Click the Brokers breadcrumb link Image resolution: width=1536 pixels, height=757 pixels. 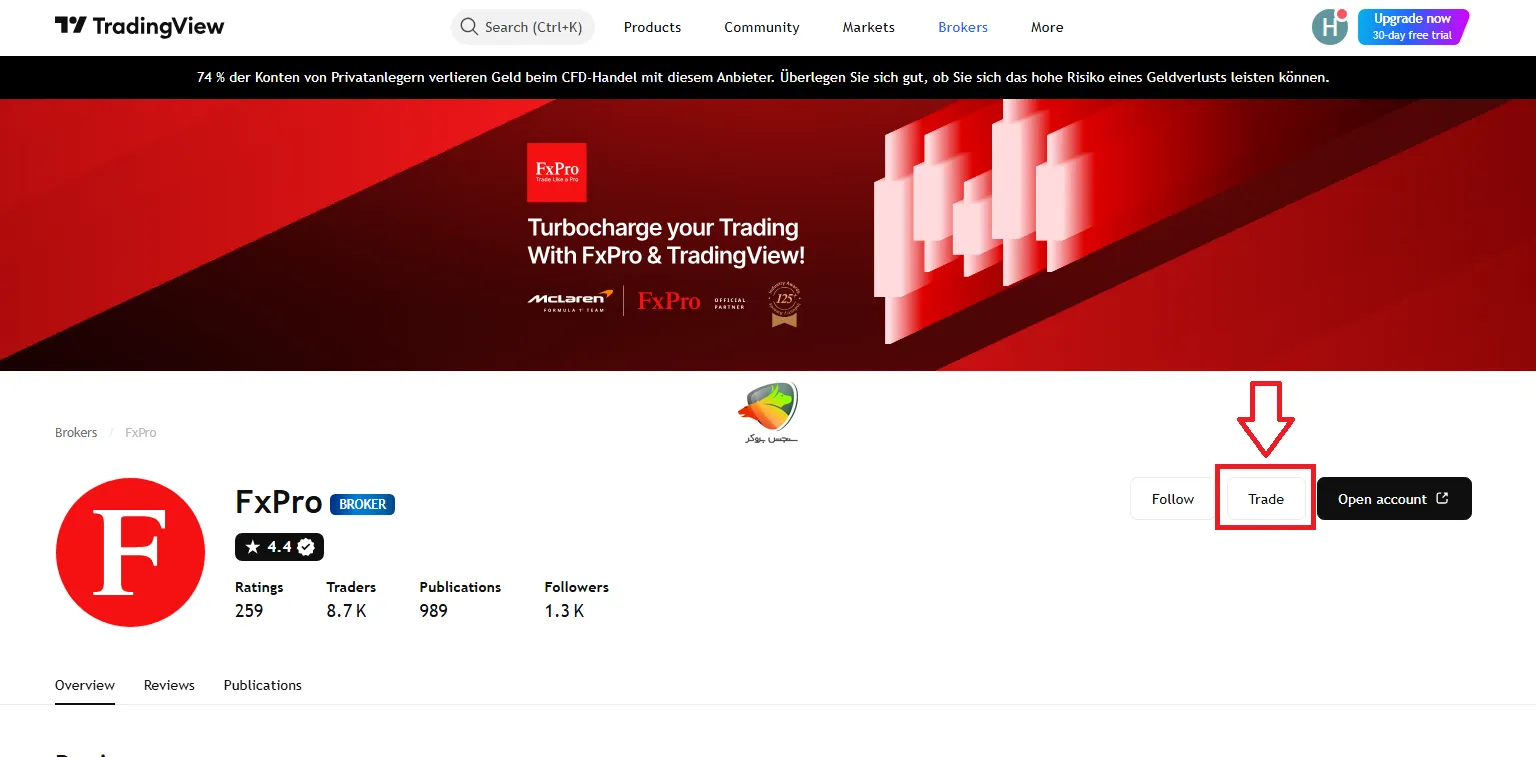[76, 433]
